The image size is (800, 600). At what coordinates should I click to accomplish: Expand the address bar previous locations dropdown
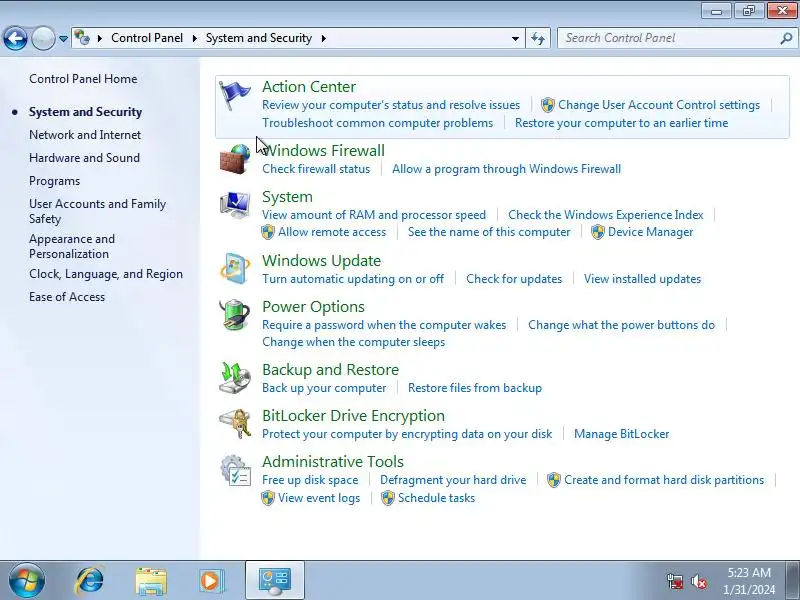515,38
